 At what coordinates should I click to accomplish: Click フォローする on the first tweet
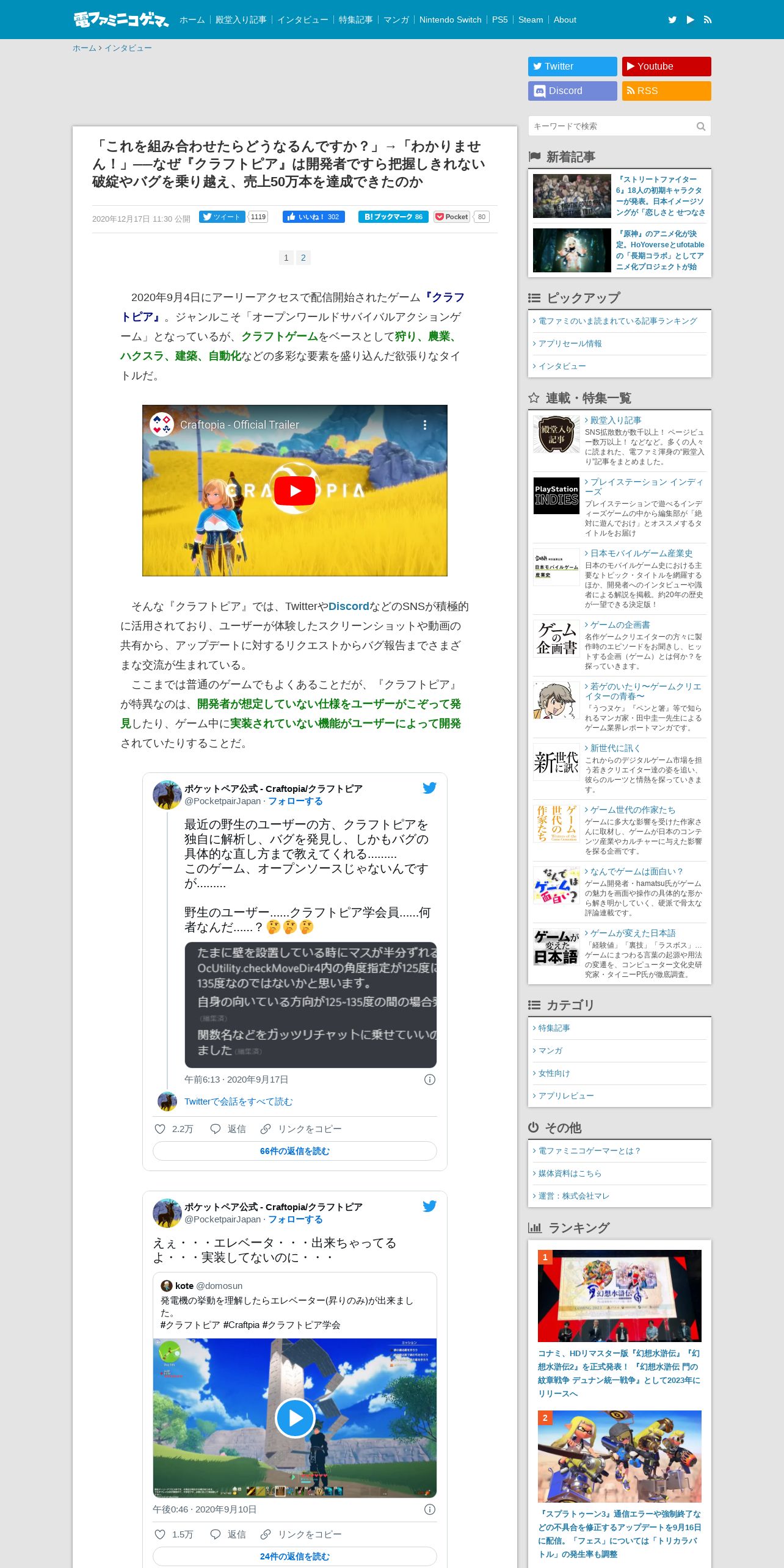coord(296,801)
